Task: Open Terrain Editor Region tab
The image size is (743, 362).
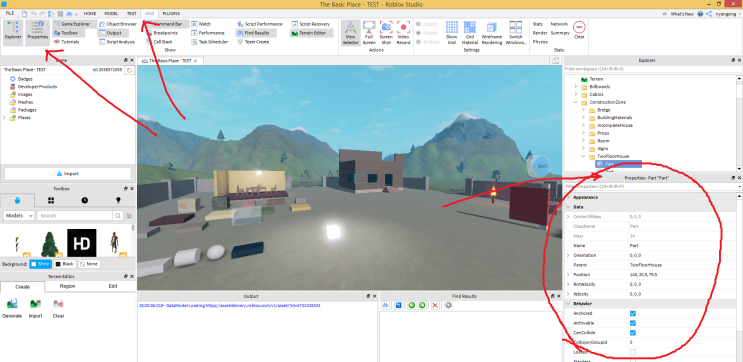Action: [67, 286]
